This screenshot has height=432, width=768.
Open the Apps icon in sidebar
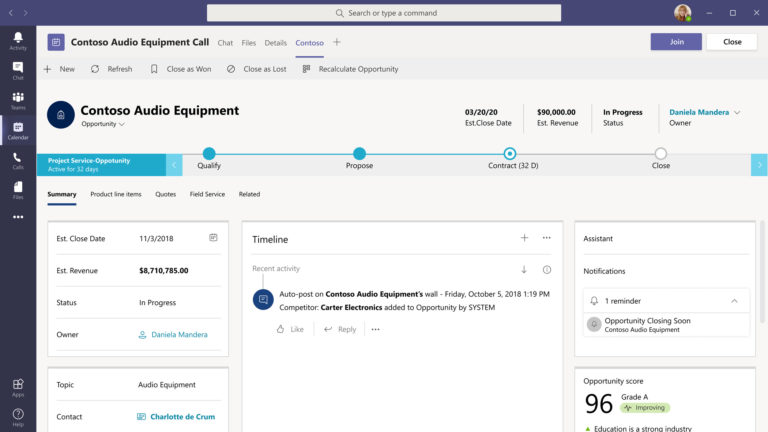(18, 387)
